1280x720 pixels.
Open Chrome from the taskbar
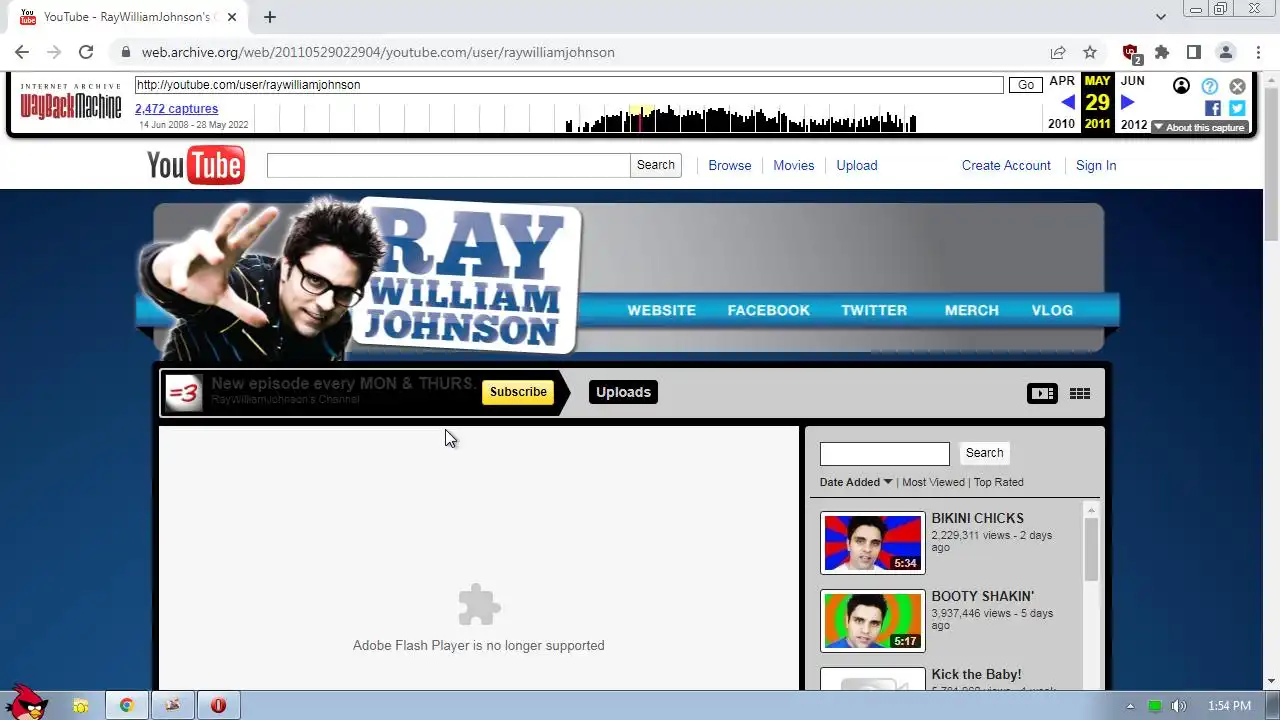[x=127, y=706]
